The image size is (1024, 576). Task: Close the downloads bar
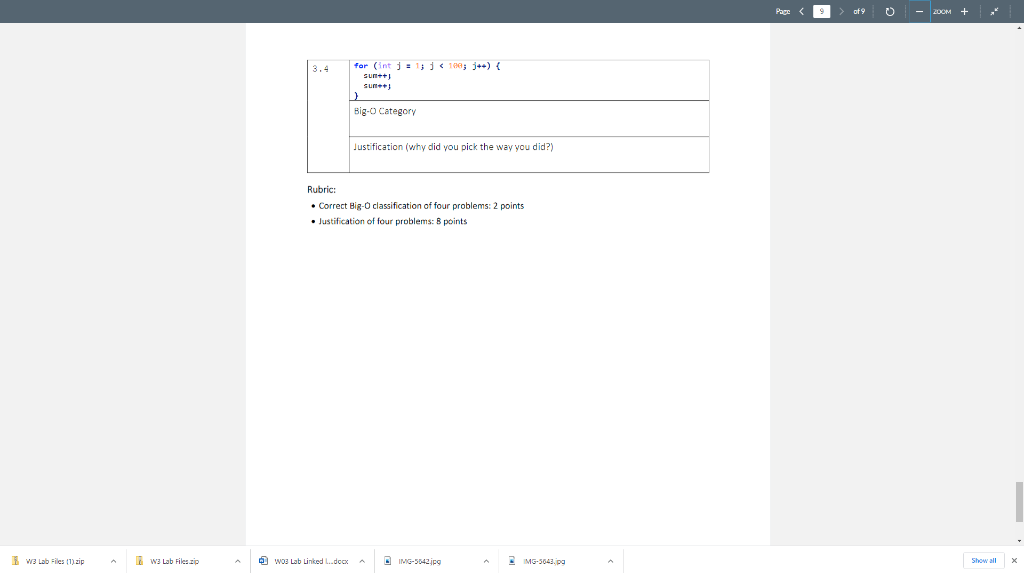(x=1014, y=560)
